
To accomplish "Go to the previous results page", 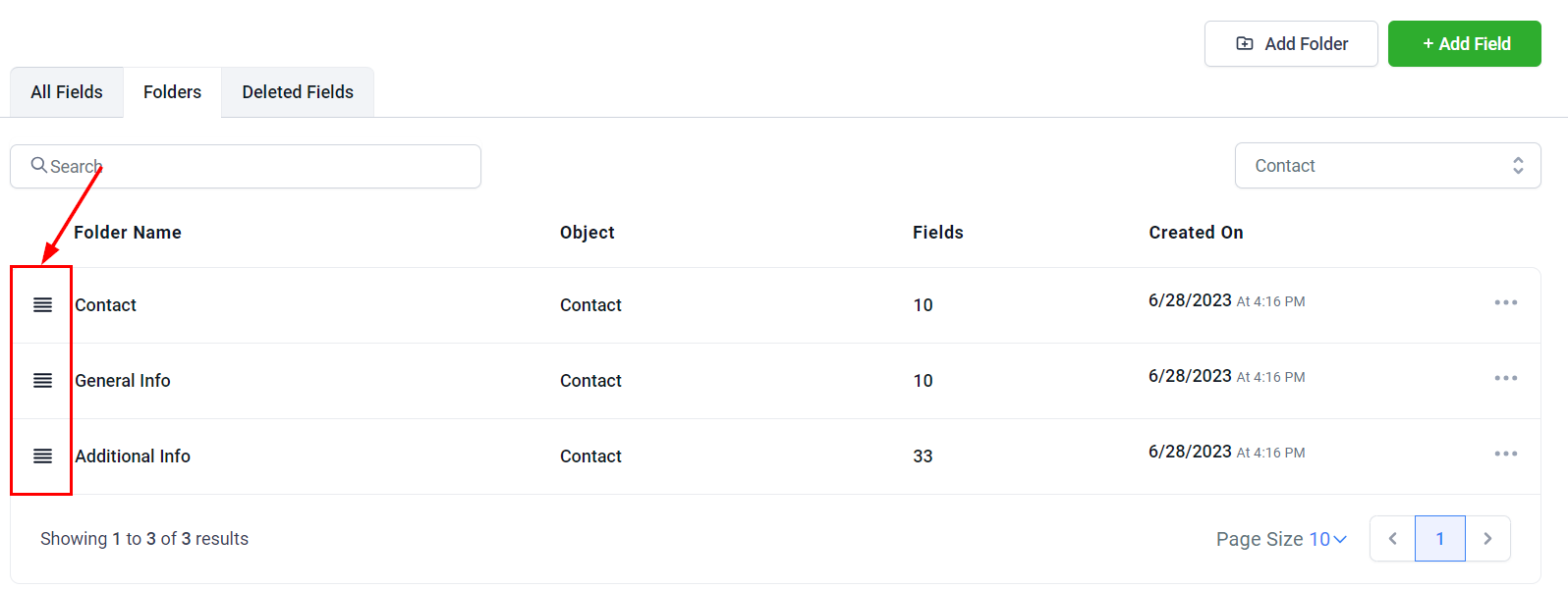I will point(1392,539).
